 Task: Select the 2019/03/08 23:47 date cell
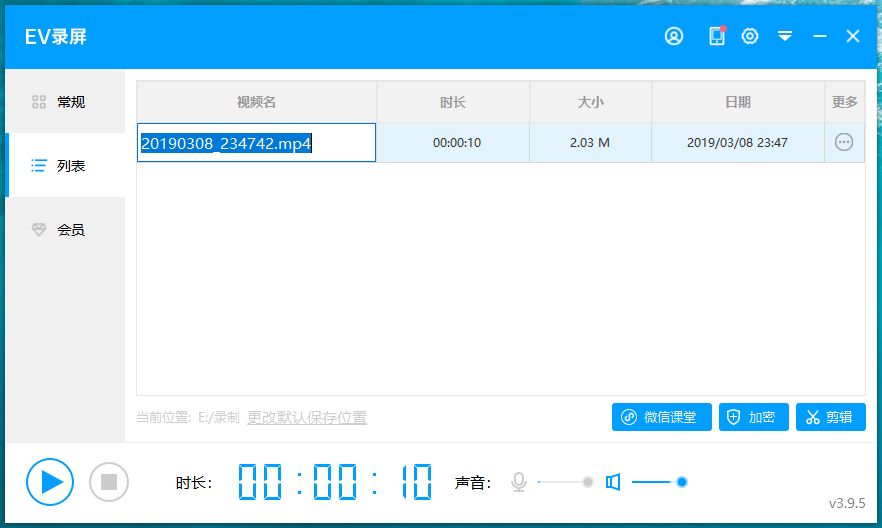pyautogui.click(x=737, y=143)
